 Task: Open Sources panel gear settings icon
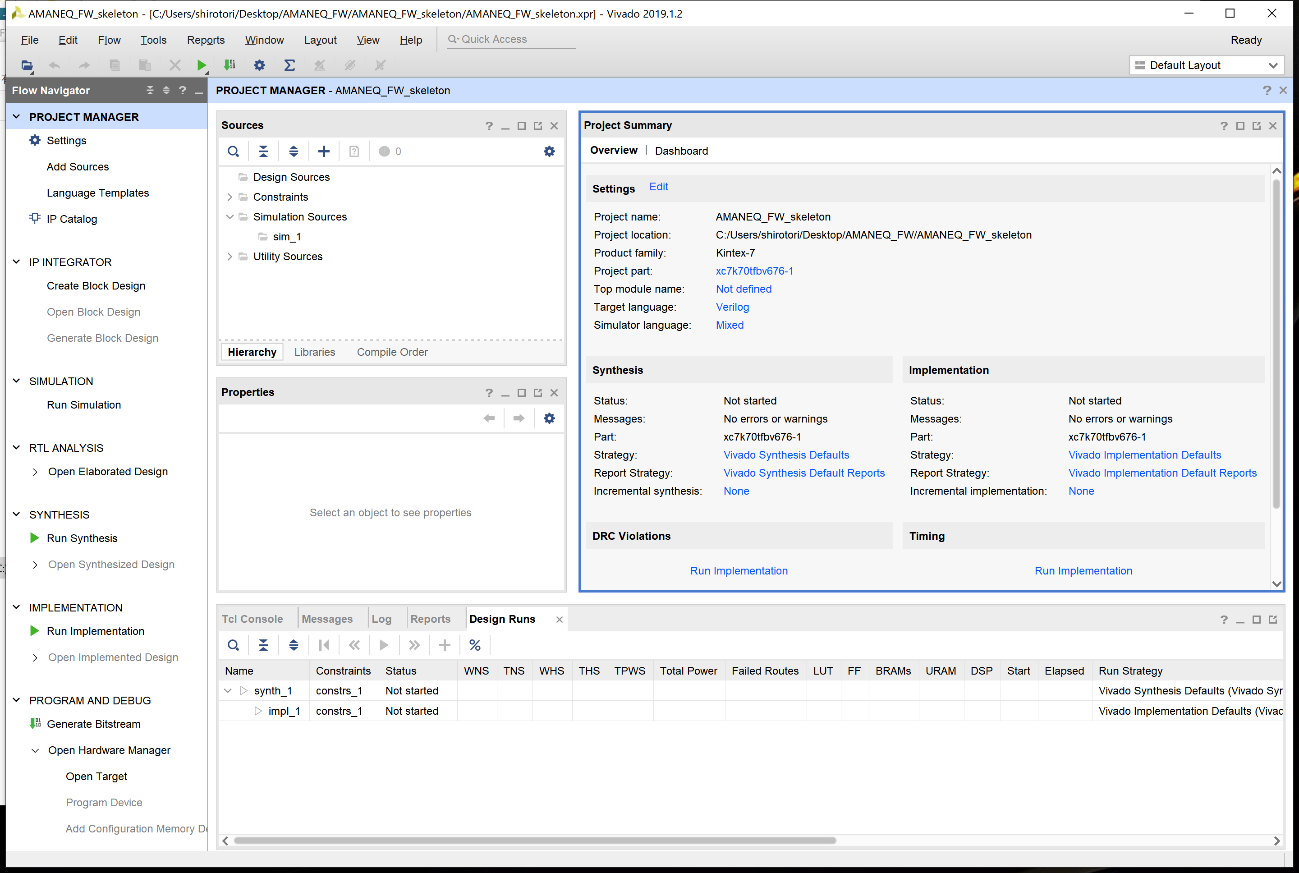[549, 151]
